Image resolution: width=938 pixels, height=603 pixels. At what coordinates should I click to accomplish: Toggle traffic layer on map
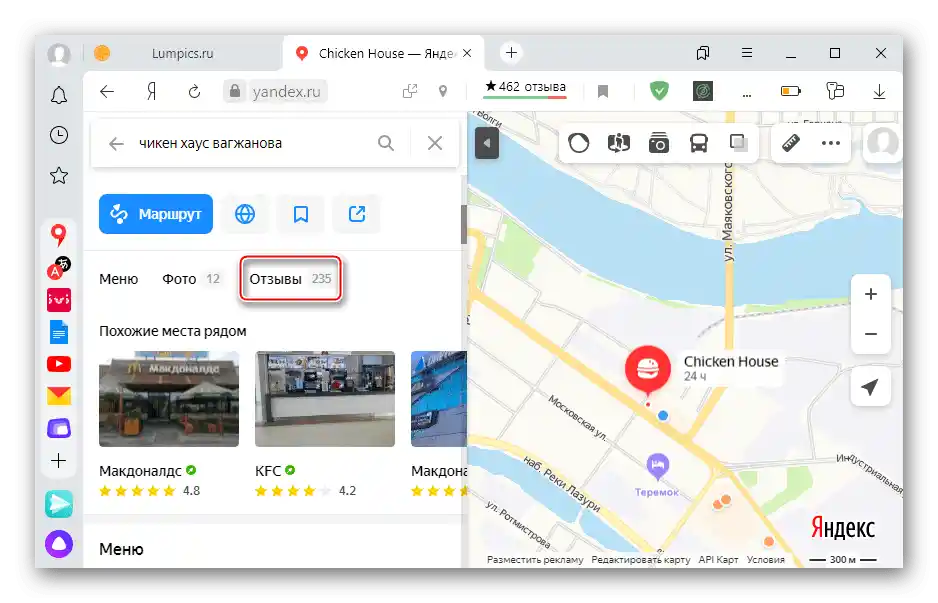tap(578, 143)
